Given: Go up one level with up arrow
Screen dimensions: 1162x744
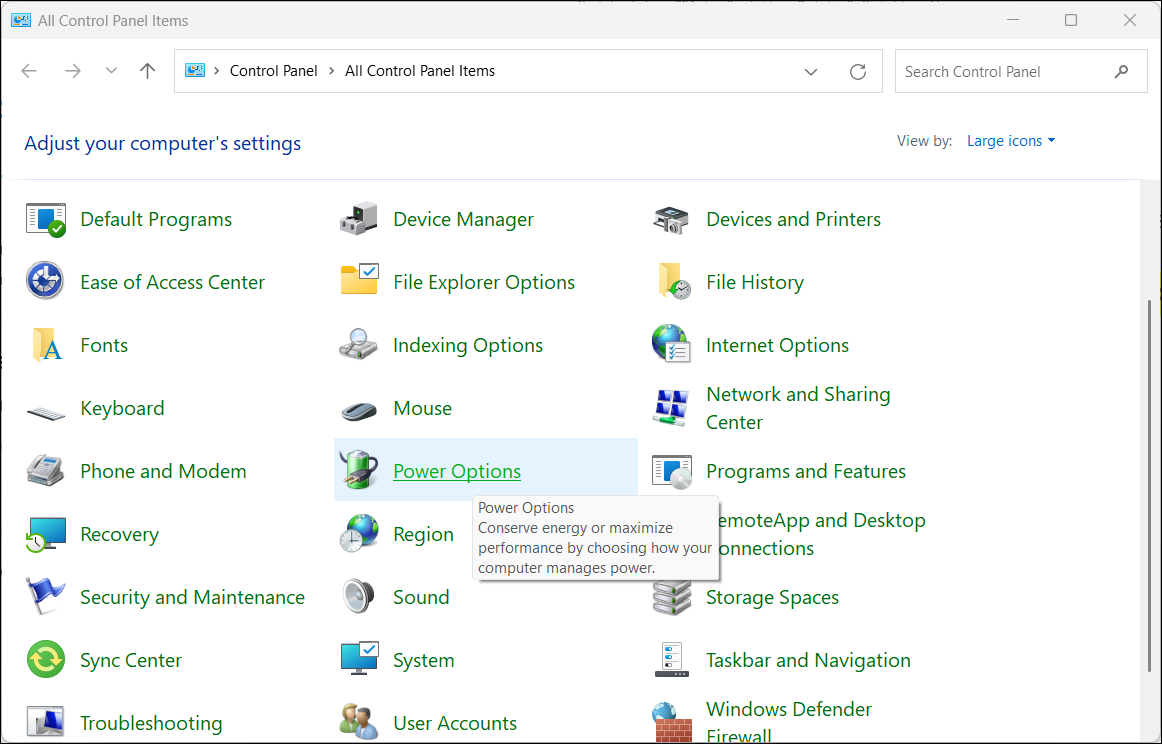Looking at the screenshot, I should (148, 71).
